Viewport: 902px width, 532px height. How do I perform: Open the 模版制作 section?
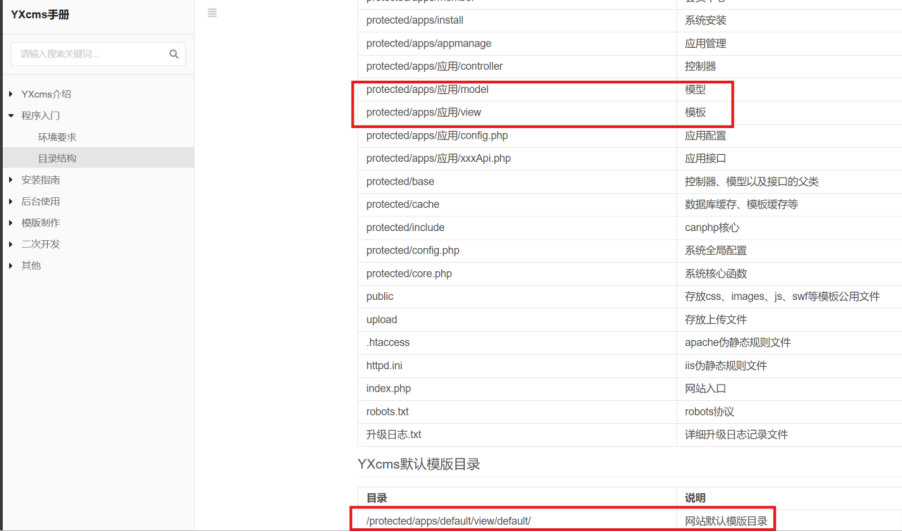tap(40, 223)
